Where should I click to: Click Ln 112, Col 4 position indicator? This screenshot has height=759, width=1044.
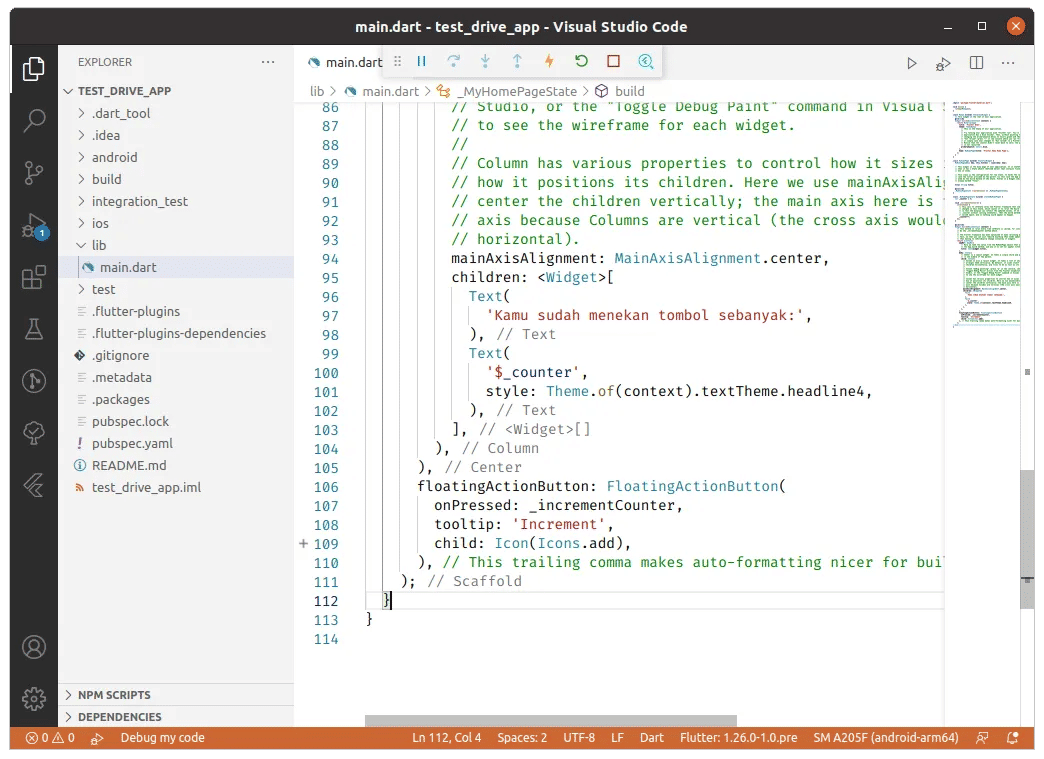(x=446, y=738)
